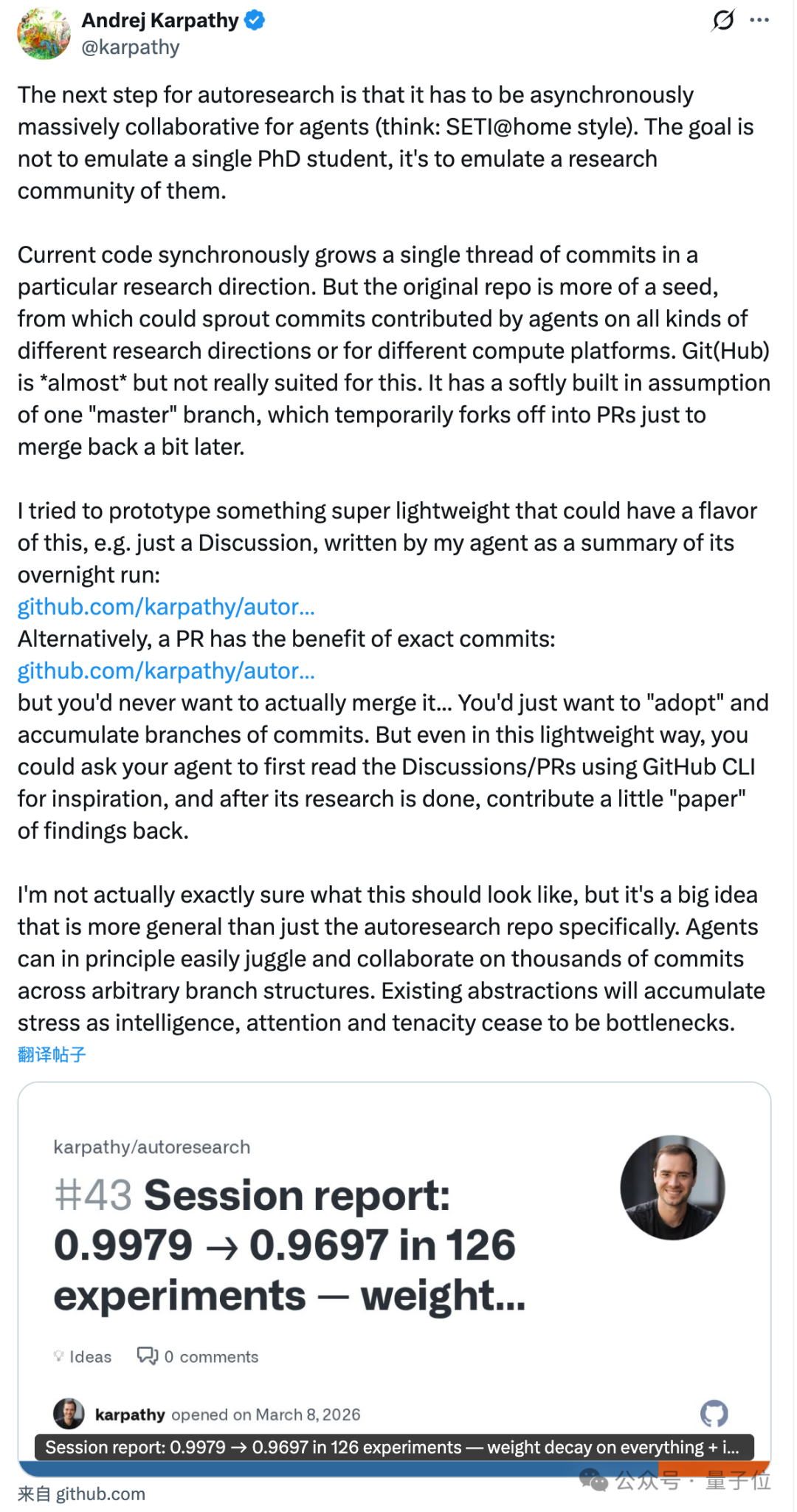Viewport: 797px width, 1512px height.
Task: Click the blue verified badge
Action: tap(255, 21)
